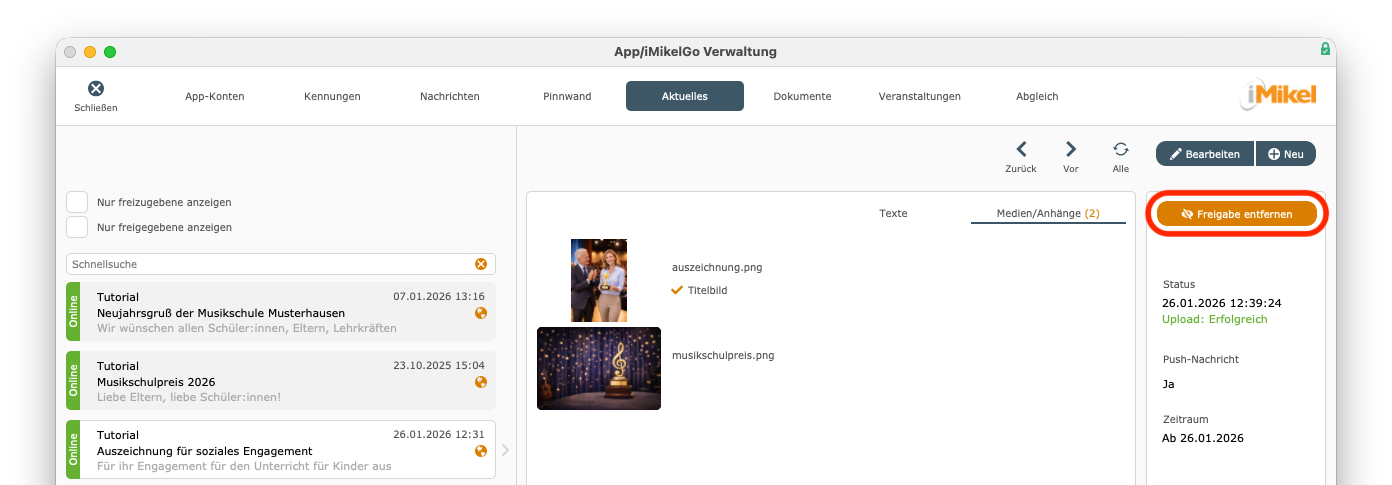The height and width of the screenshot is (485, 1392).
Task: Switch to the Texte sub-tab
Action: click(x=893, y=213)
